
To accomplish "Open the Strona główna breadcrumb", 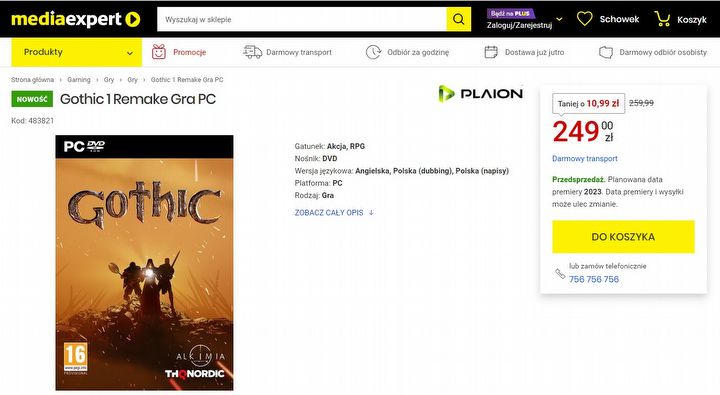I will tap(33, 79).
